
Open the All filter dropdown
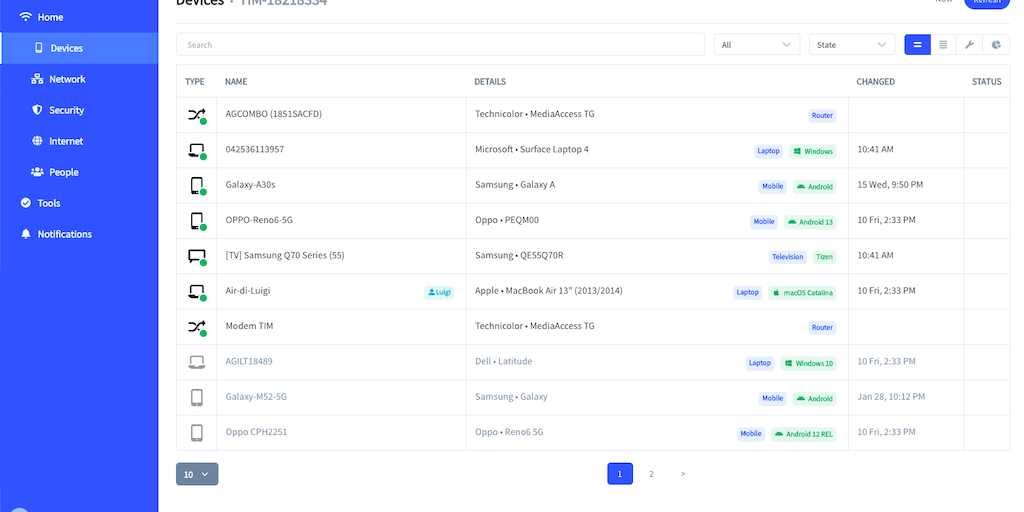pyautogui.click(x=757, y=44)
